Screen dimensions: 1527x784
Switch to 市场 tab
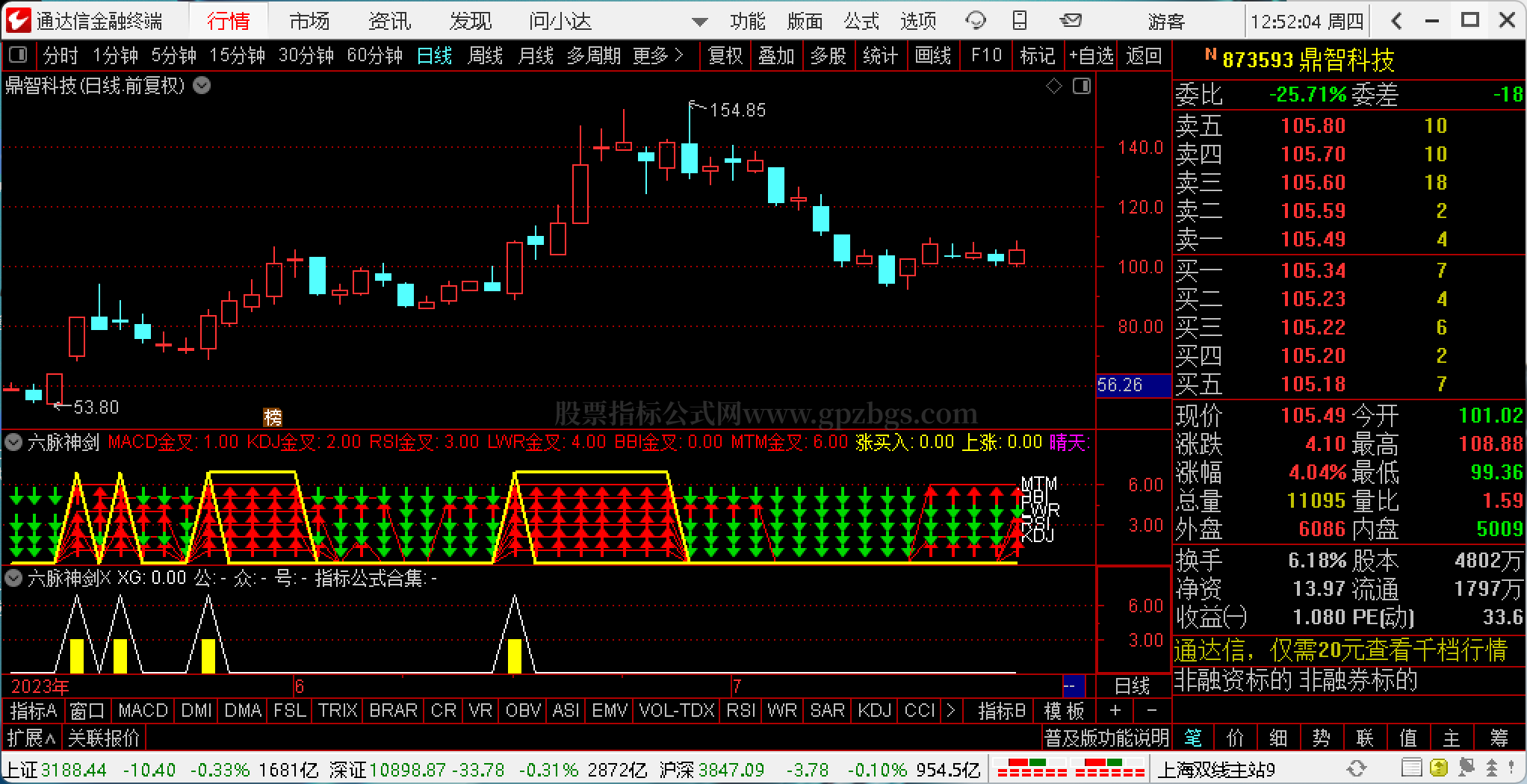[309, 21]
